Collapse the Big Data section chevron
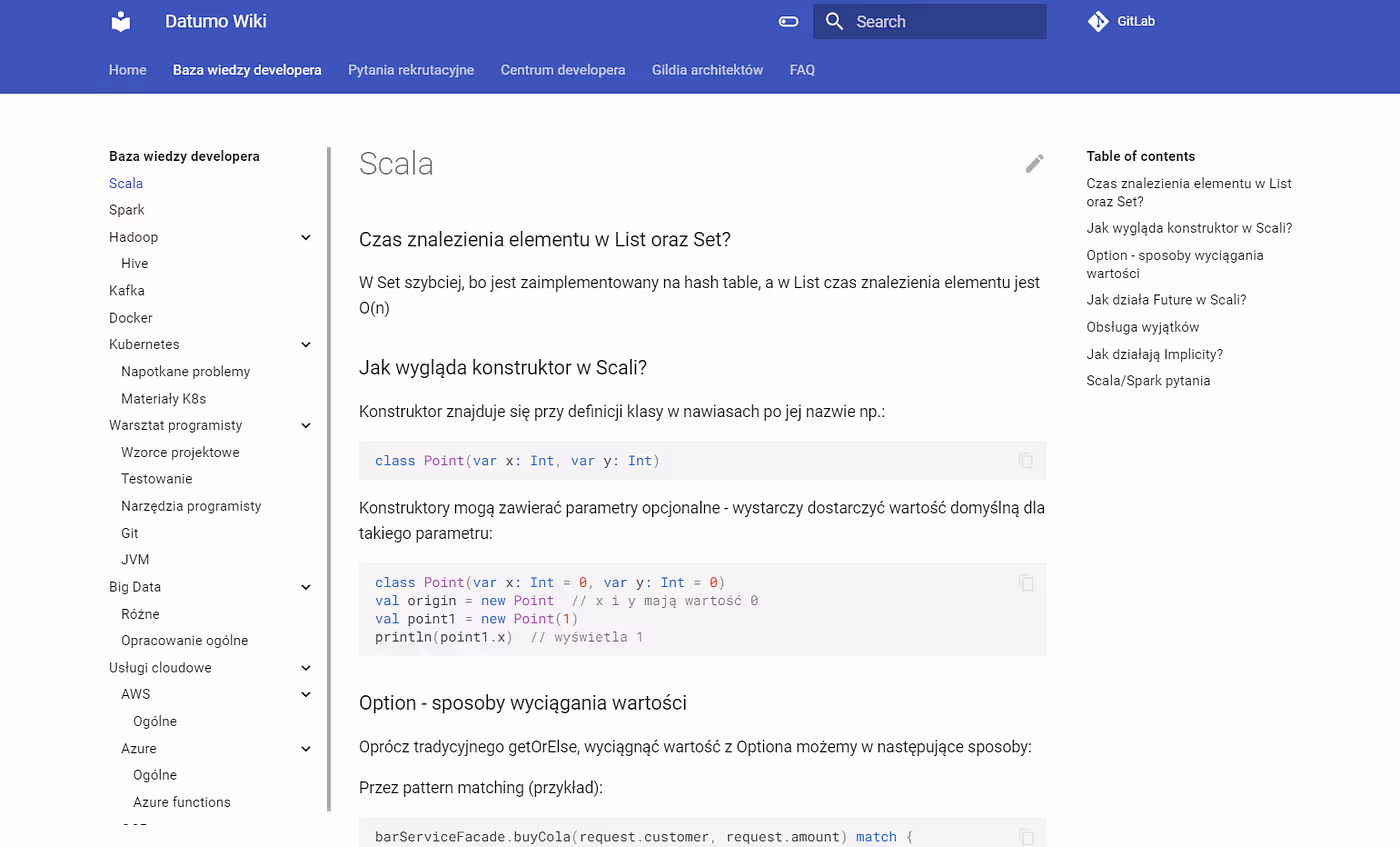Screen dimensions: 1400x847 (x=306, y=587)
